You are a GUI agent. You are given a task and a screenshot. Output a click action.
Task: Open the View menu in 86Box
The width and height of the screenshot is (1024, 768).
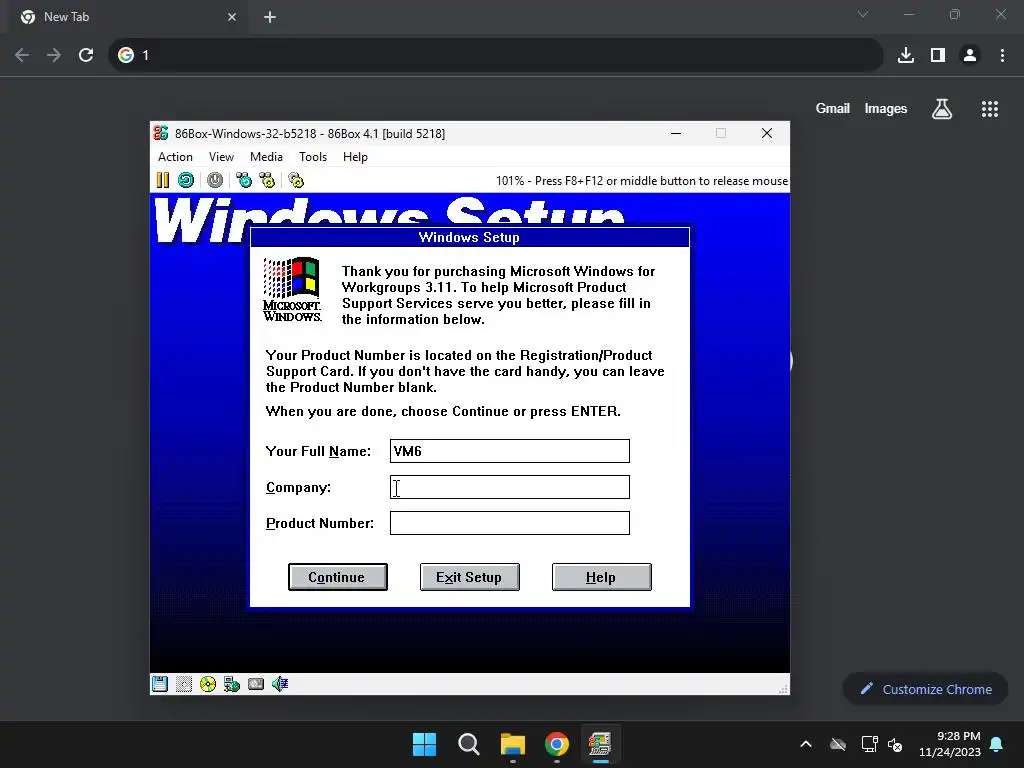[x=221, y=157]
